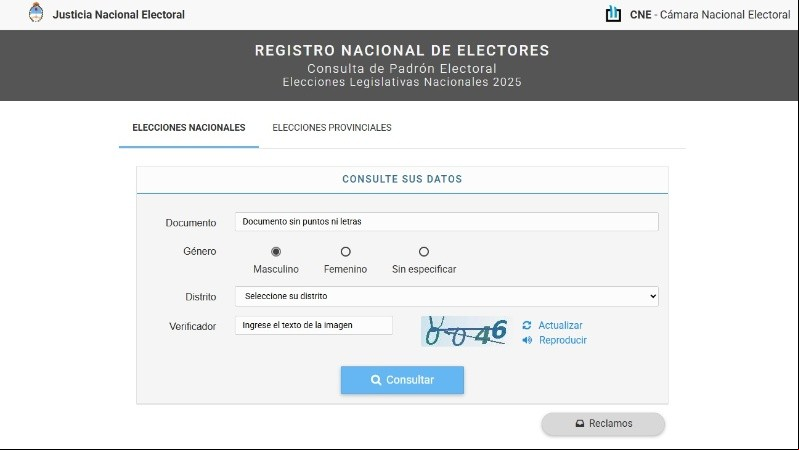This screenshot has height=450, width=799.
Task: Open the Distrito dropdown list
Action: click(446, 297)
